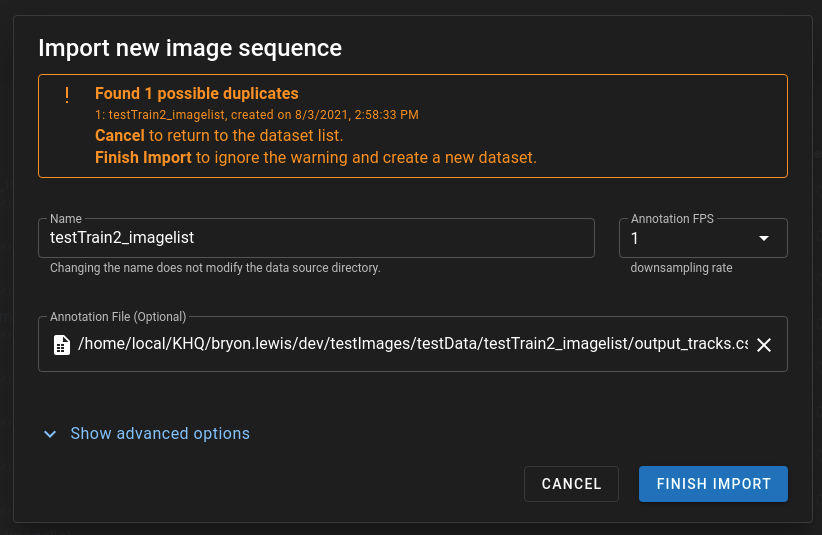Click the document icon in Annotation File field
This screenshot has width=822, height=535.
62,345
